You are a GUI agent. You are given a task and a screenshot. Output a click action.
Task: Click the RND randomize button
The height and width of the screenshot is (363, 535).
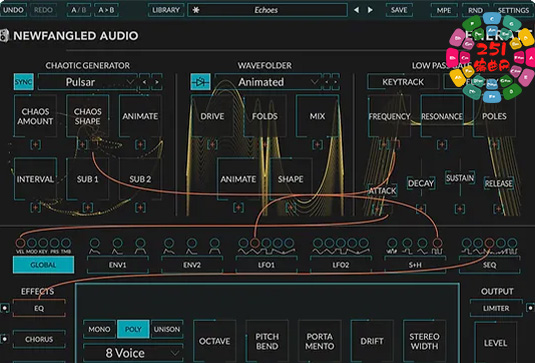[475, 10]
